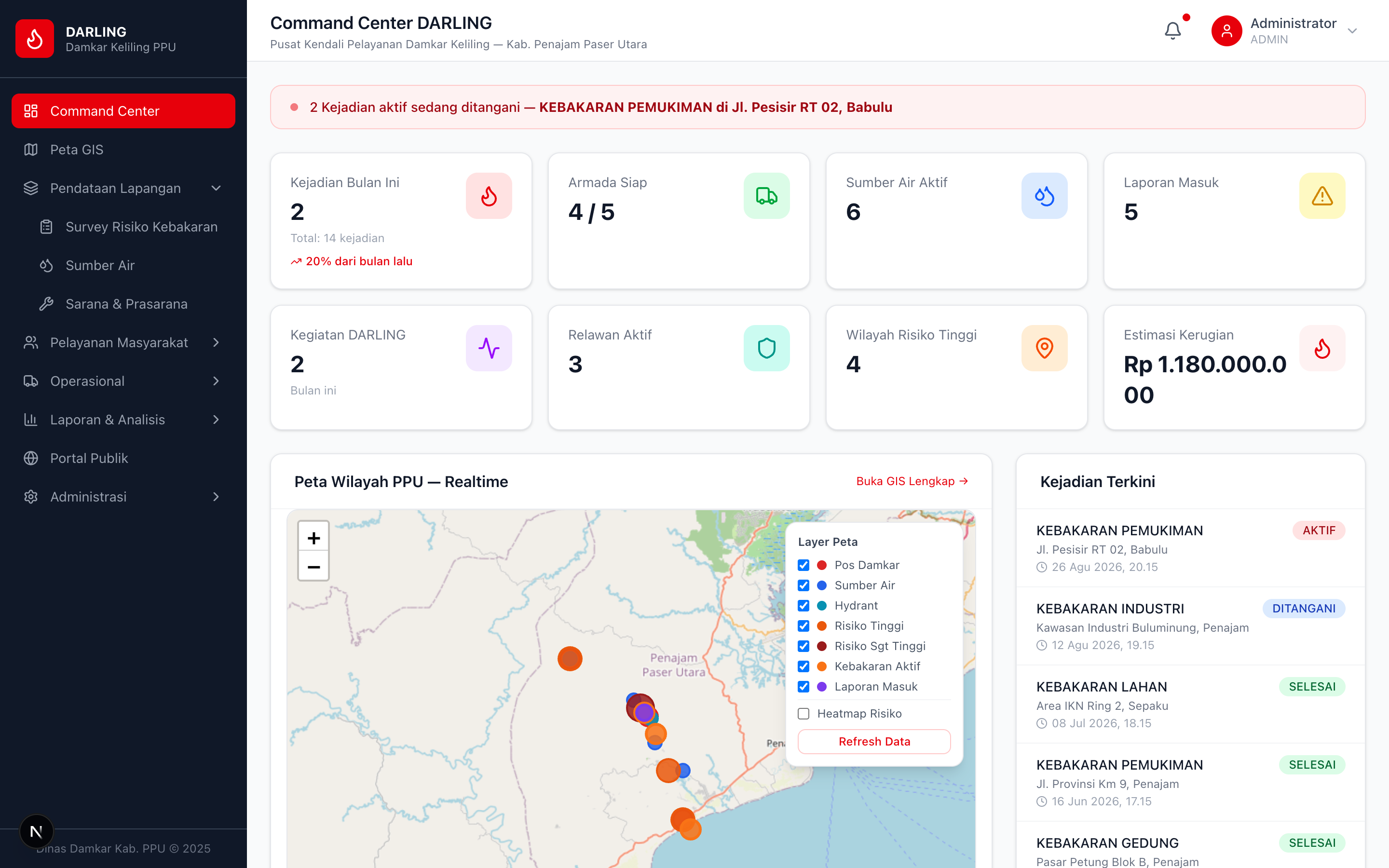Open the Command Center menu item
Image resolution: width=1389 pixels, height=868 pixels.
click(123, 111)
